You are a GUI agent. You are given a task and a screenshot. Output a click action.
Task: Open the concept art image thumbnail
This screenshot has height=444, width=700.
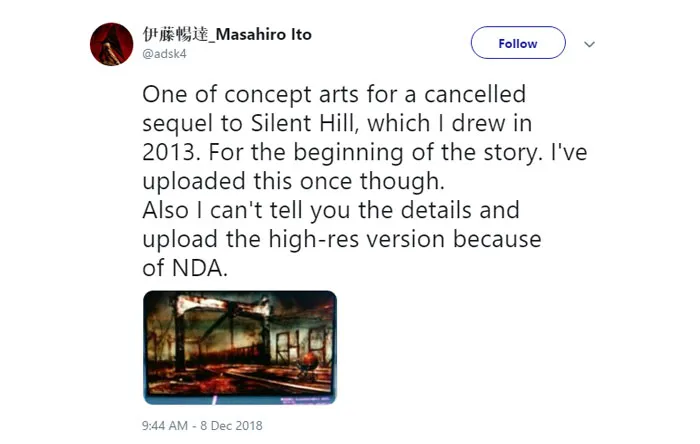tap(240, 347)
